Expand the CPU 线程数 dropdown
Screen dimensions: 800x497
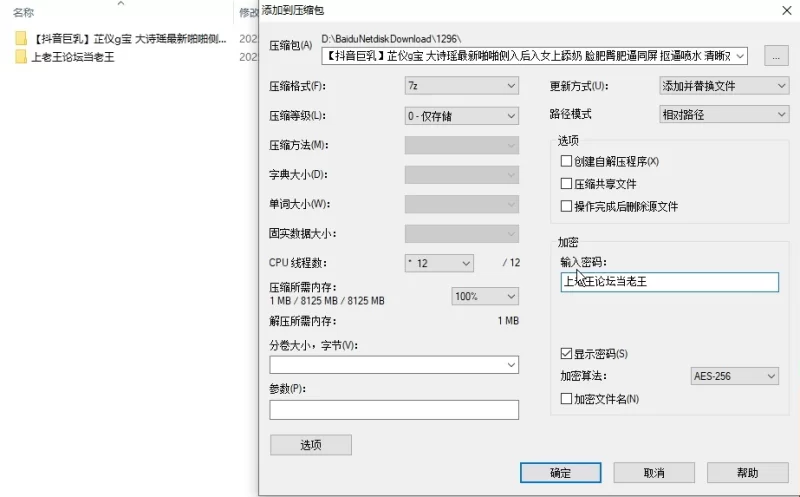coord(439,263)
